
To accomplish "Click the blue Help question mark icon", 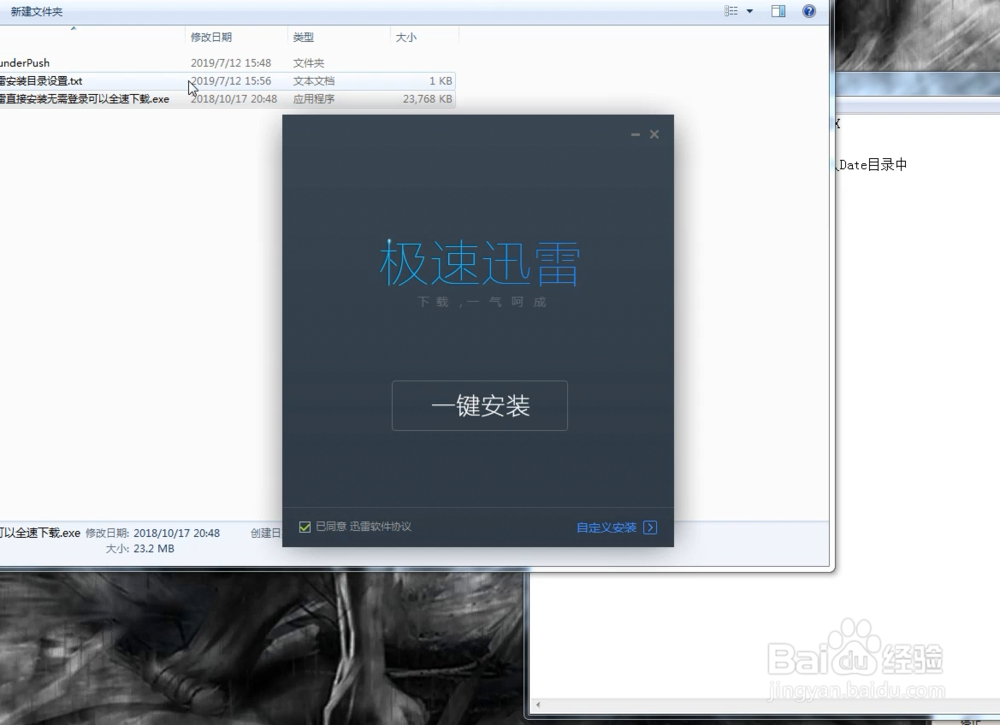I will (x=809, y=11).
